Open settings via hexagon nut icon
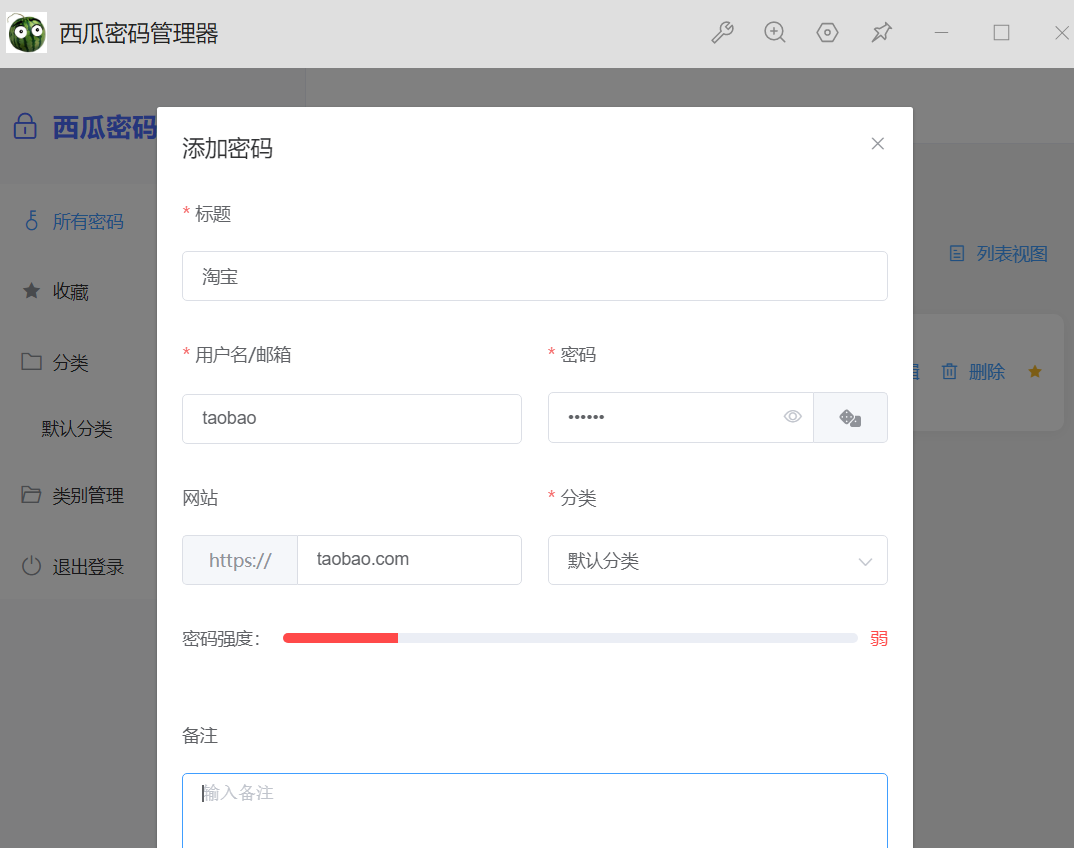 coord(827,32)
